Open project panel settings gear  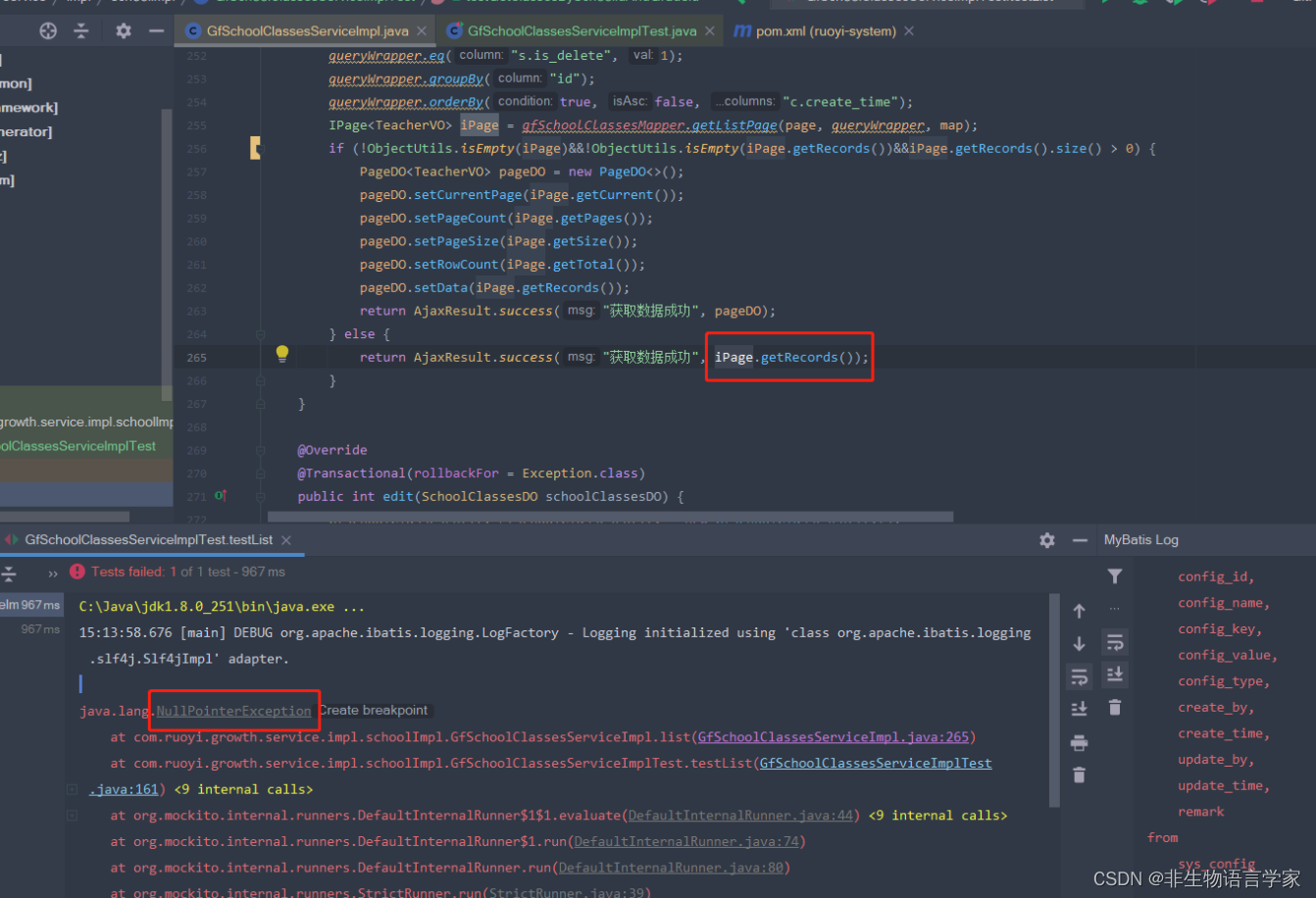pos(124,31)
